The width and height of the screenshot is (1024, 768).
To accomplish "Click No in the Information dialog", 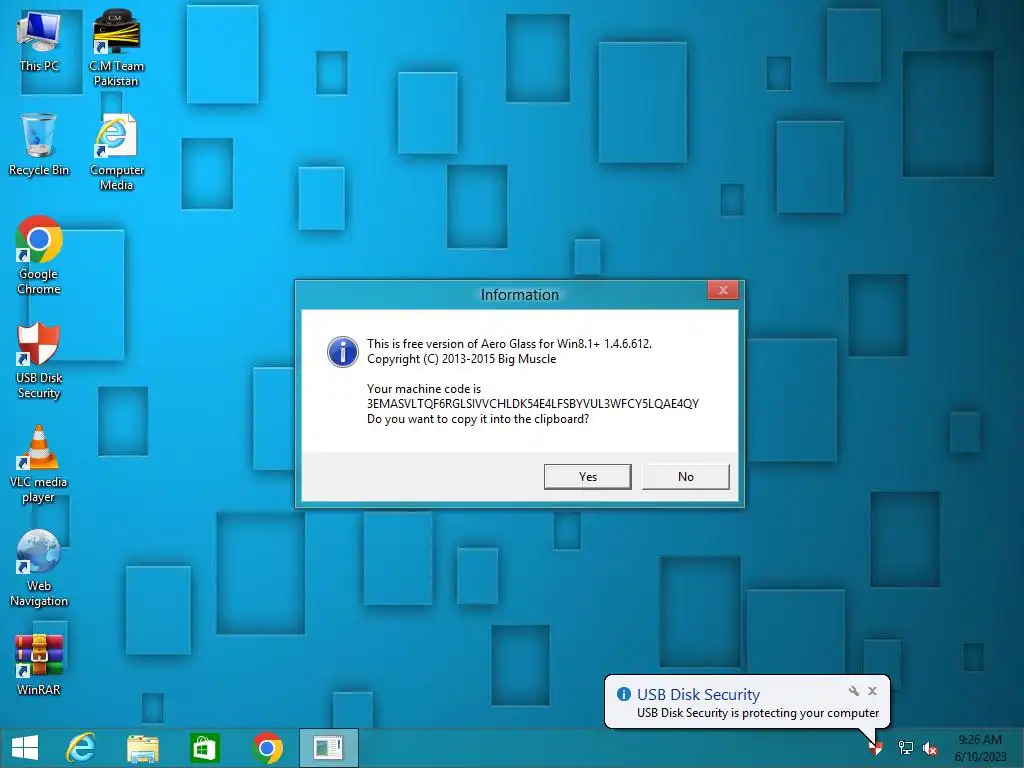I will (686, 477).
